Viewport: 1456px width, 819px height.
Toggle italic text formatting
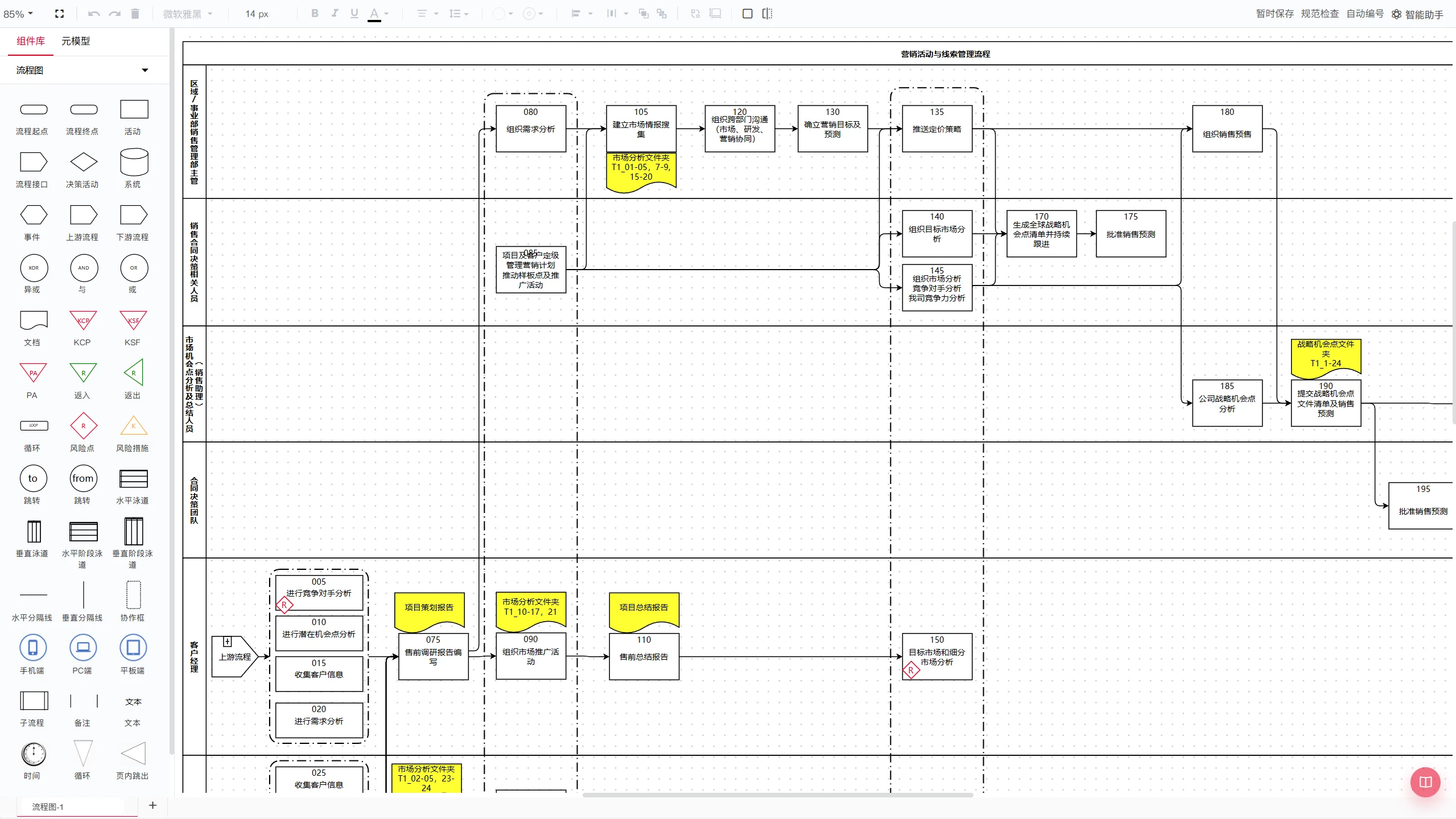point(335,13)
